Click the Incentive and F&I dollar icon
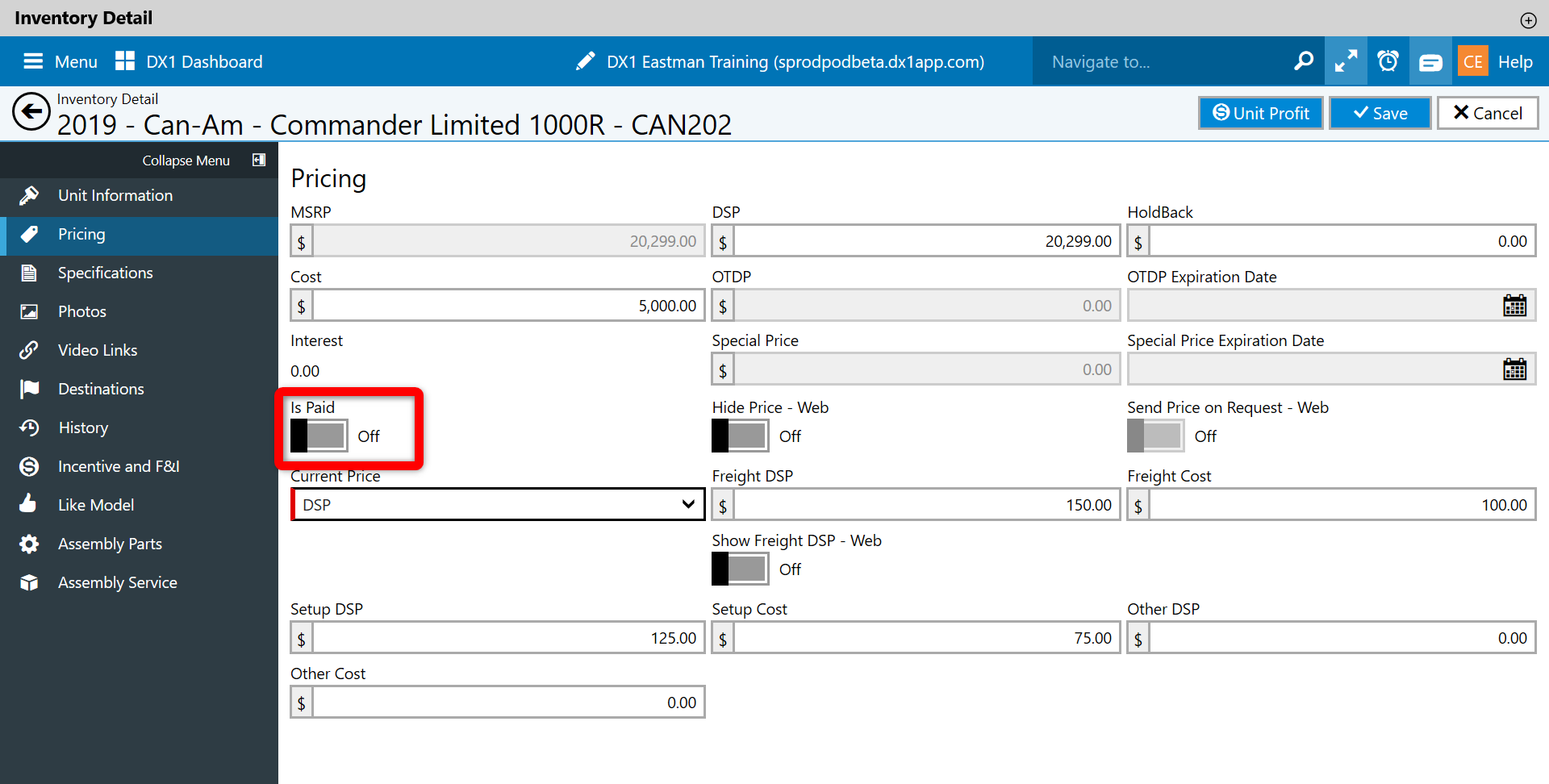 29,466
